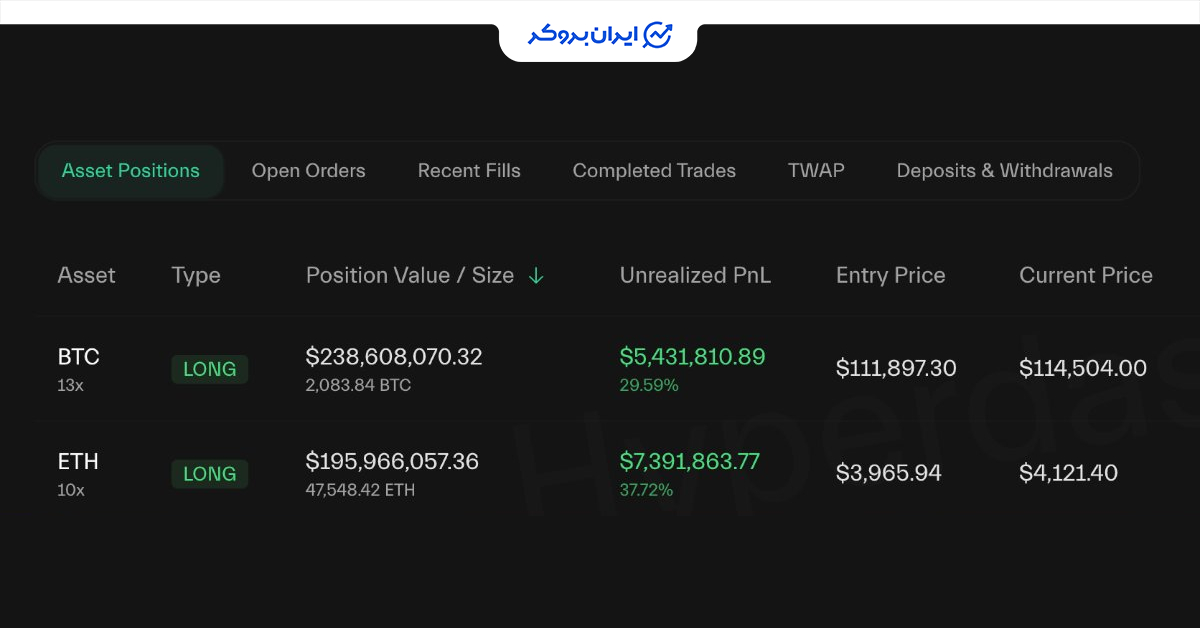
Task: Click the Iran Broker logo icon
Action: (x=658, y=35)
